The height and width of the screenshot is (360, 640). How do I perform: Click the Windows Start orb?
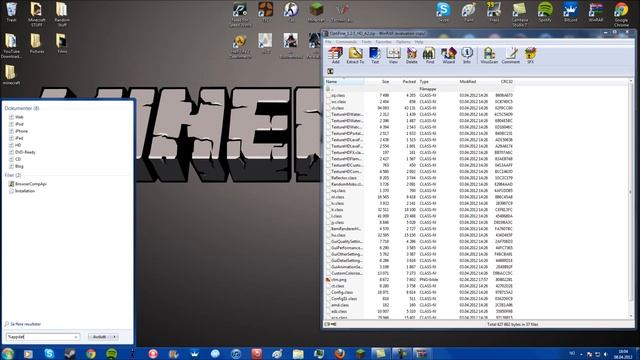point(7,353)
